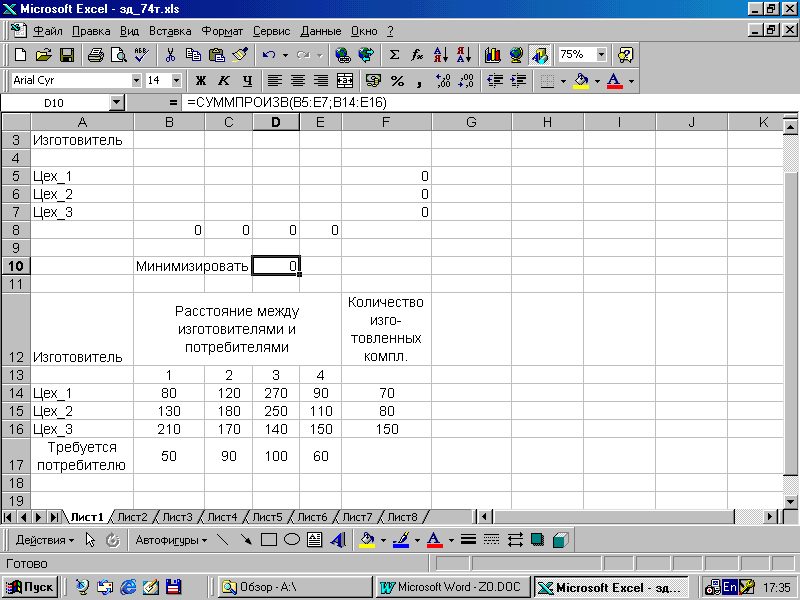Screen dimensions: 800x600
Task: Print the sheet using the printer icon
Action: (x=95, y=55)
